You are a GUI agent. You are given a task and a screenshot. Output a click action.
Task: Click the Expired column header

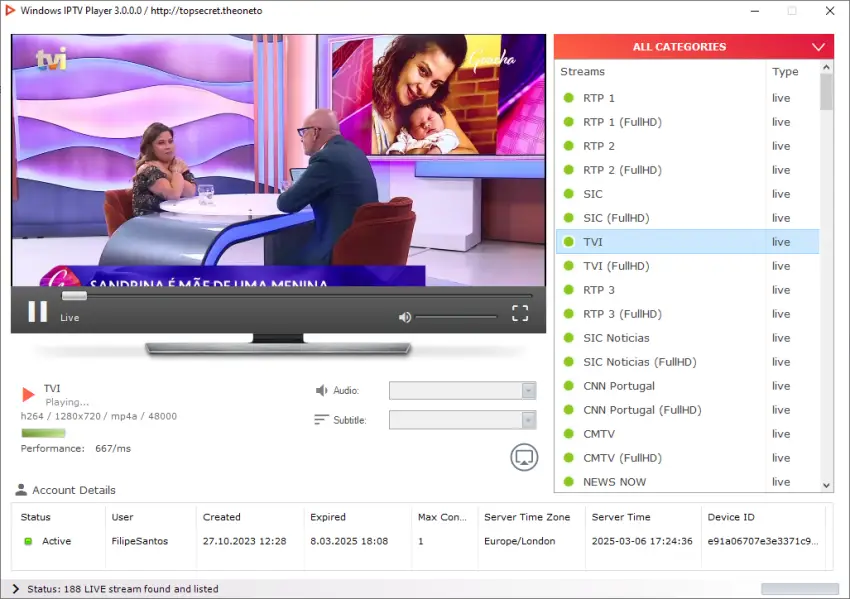click(x=327, y=517)
